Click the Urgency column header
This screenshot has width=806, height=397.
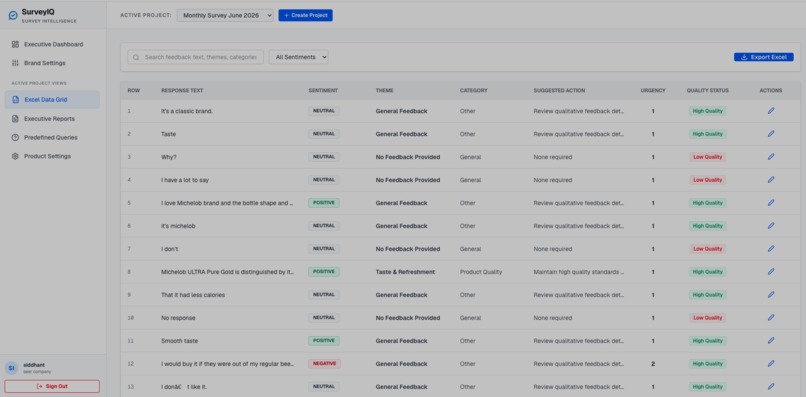(653, 91)
